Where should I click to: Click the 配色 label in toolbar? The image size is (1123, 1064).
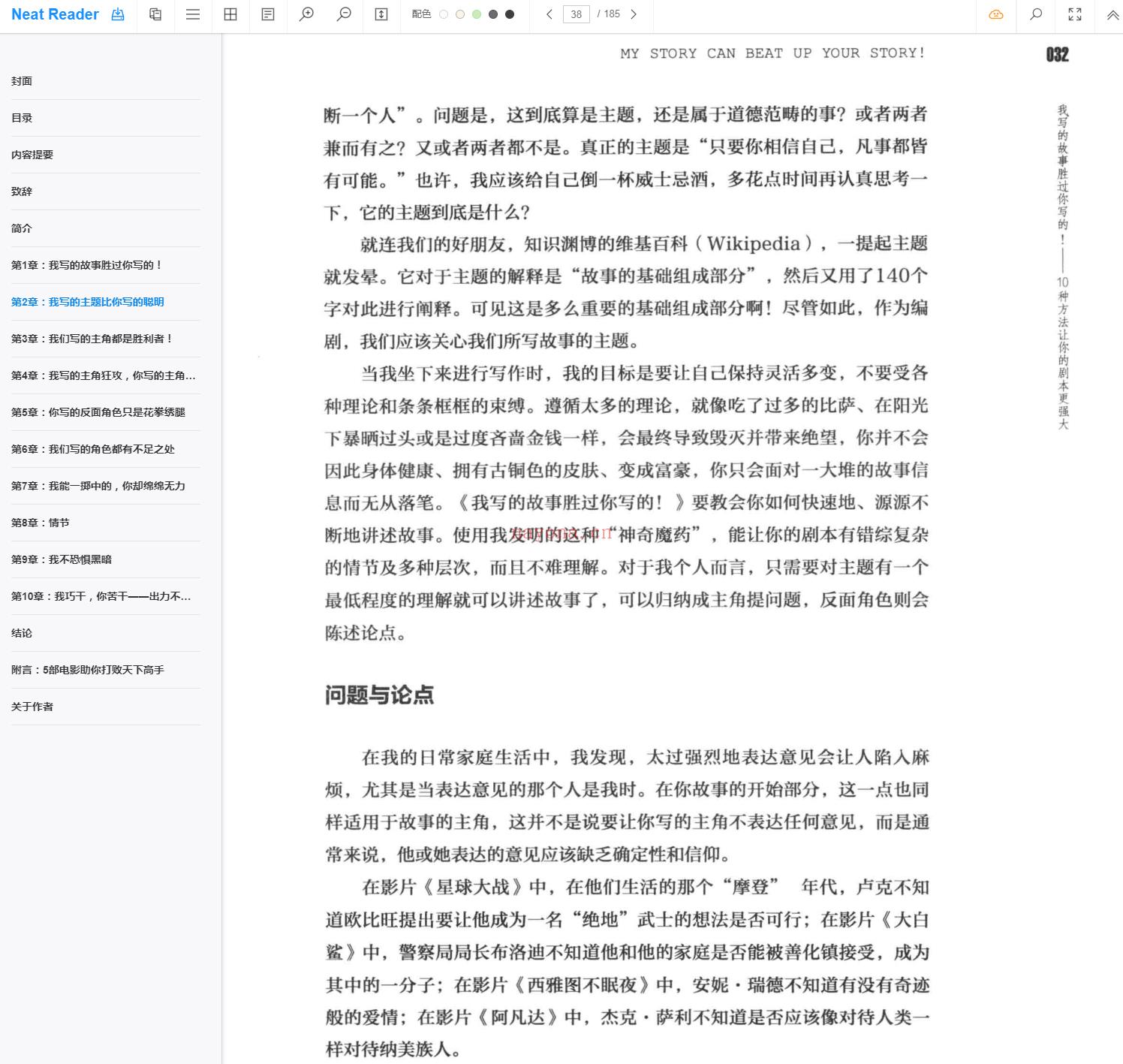point(421,14)
